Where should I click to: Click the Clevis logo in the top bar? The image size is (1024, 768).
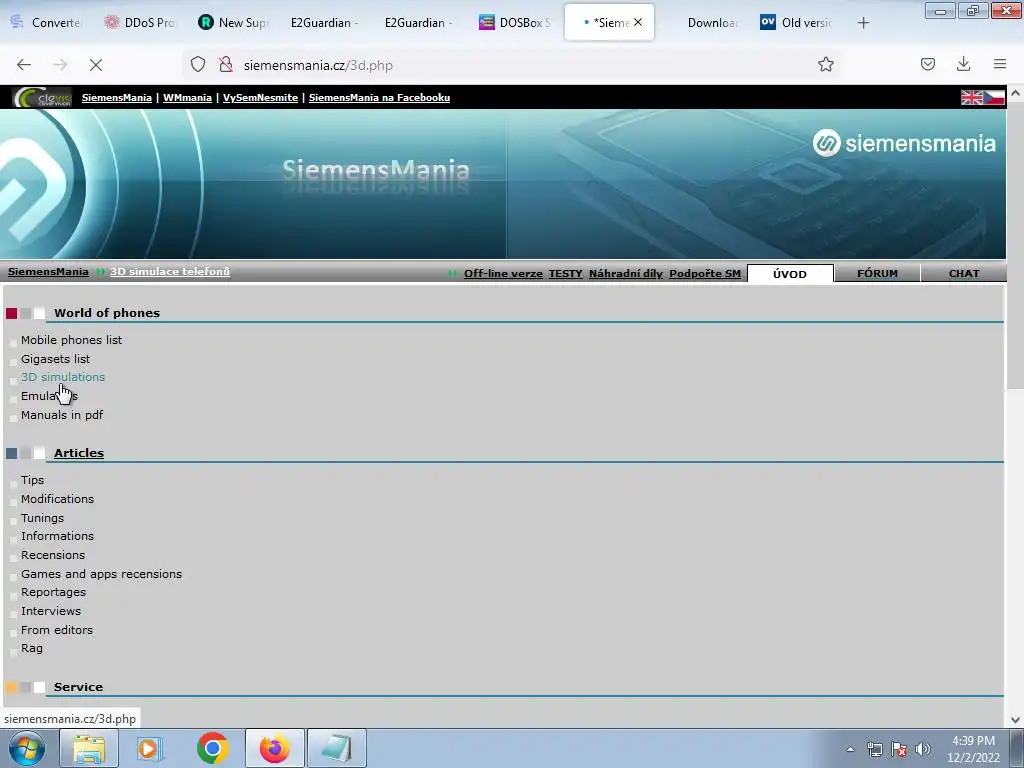pyautogui.click(x=42, y=97)
